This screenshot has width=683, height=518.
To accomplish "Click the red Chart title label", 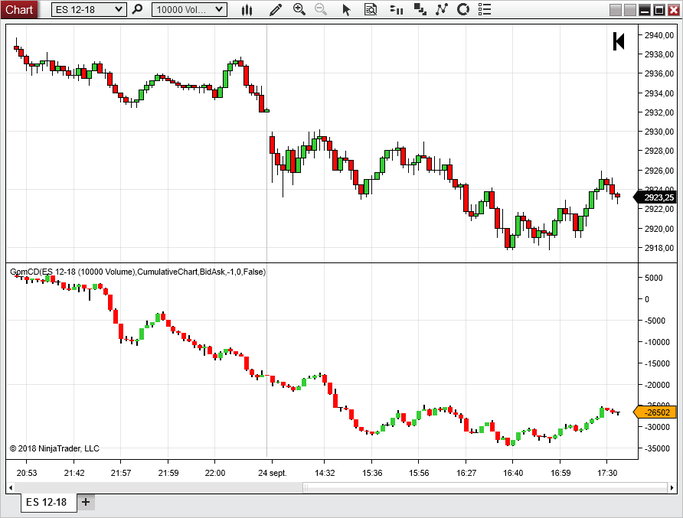I will click(19, 9).
